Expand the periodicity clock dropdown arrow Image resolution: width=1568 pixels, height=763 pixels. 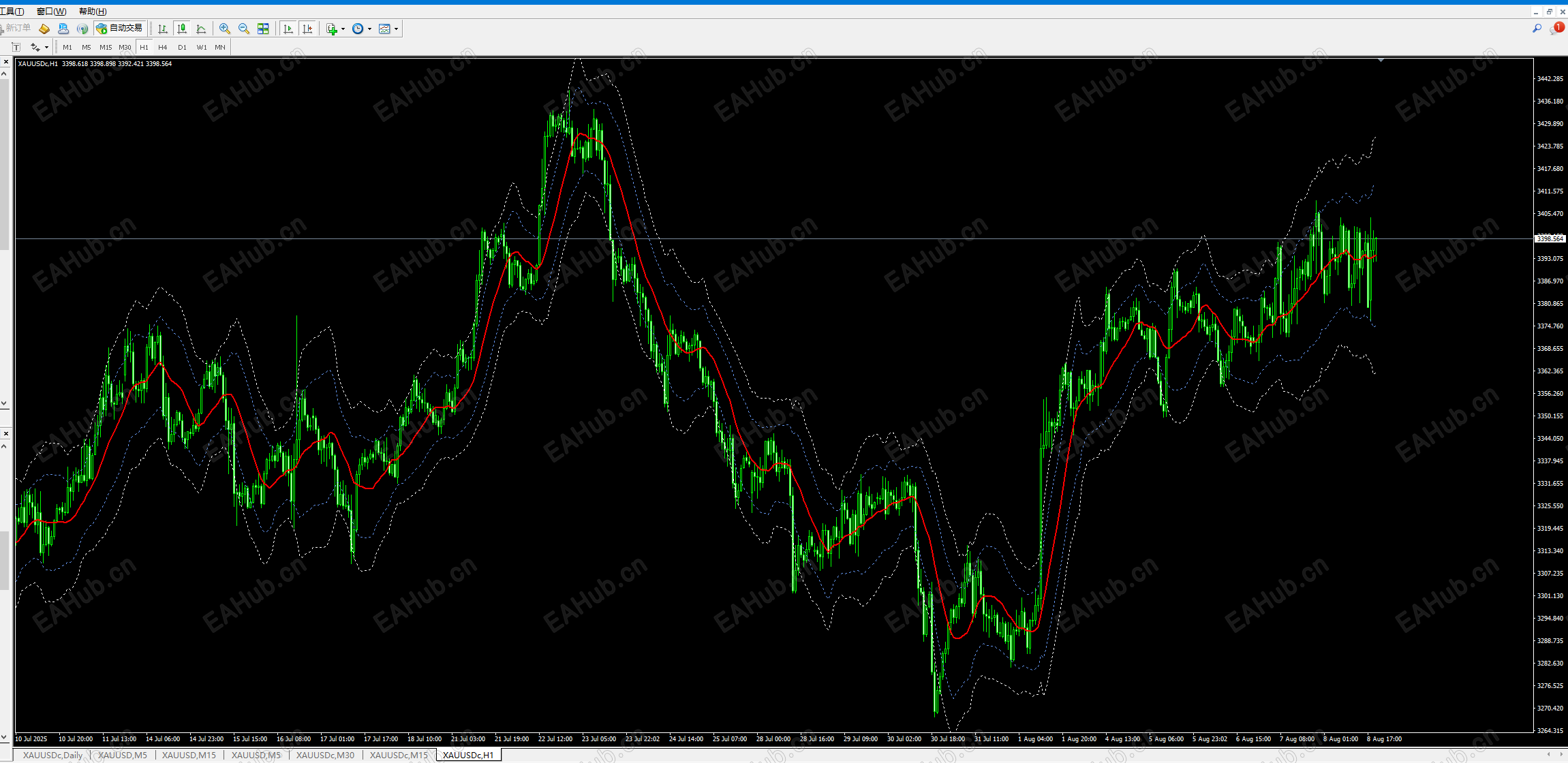(369, 29)
